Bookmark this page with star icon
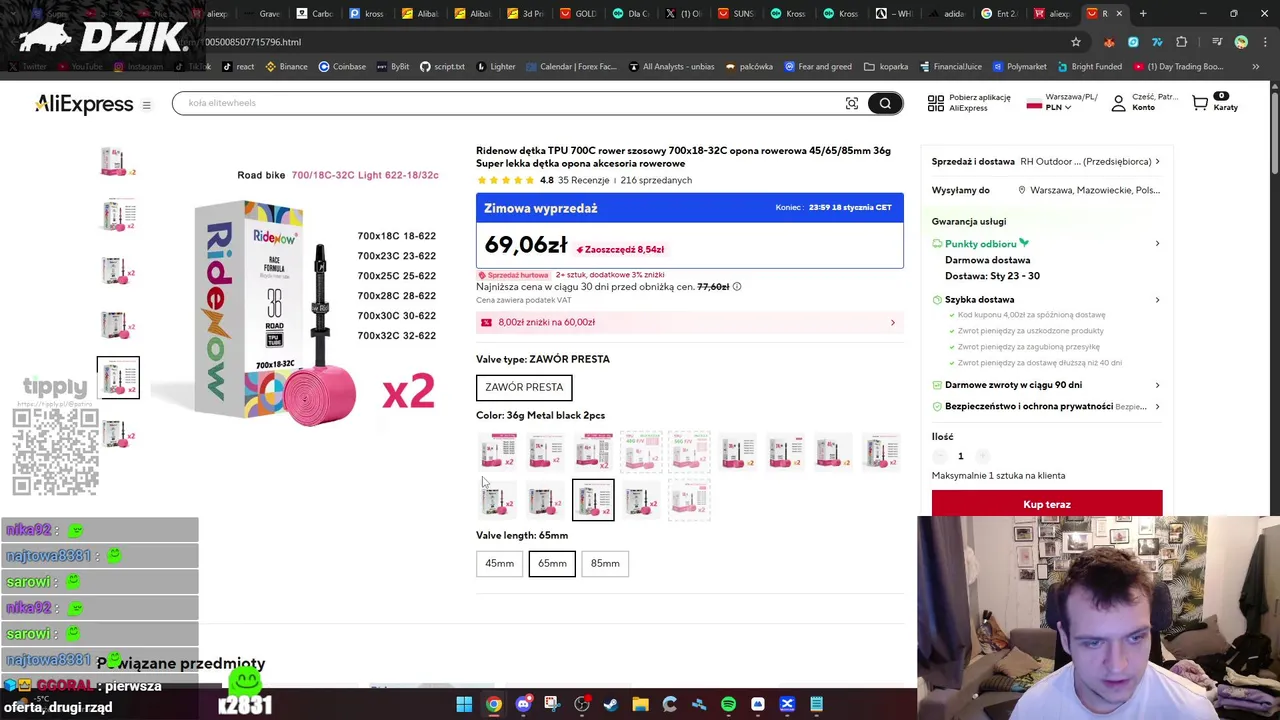1280x720 pixels. (x=1076, y=42)
